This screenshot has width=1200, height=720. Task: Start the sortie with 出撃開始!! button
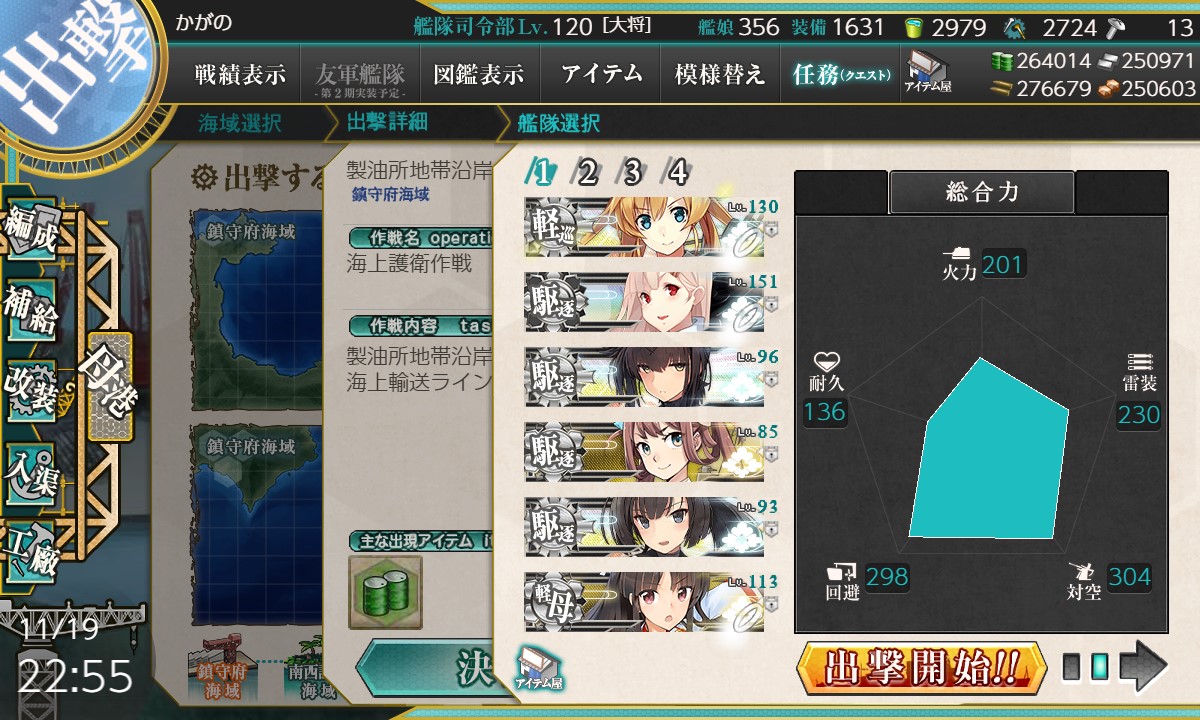[x=922, y=666]
